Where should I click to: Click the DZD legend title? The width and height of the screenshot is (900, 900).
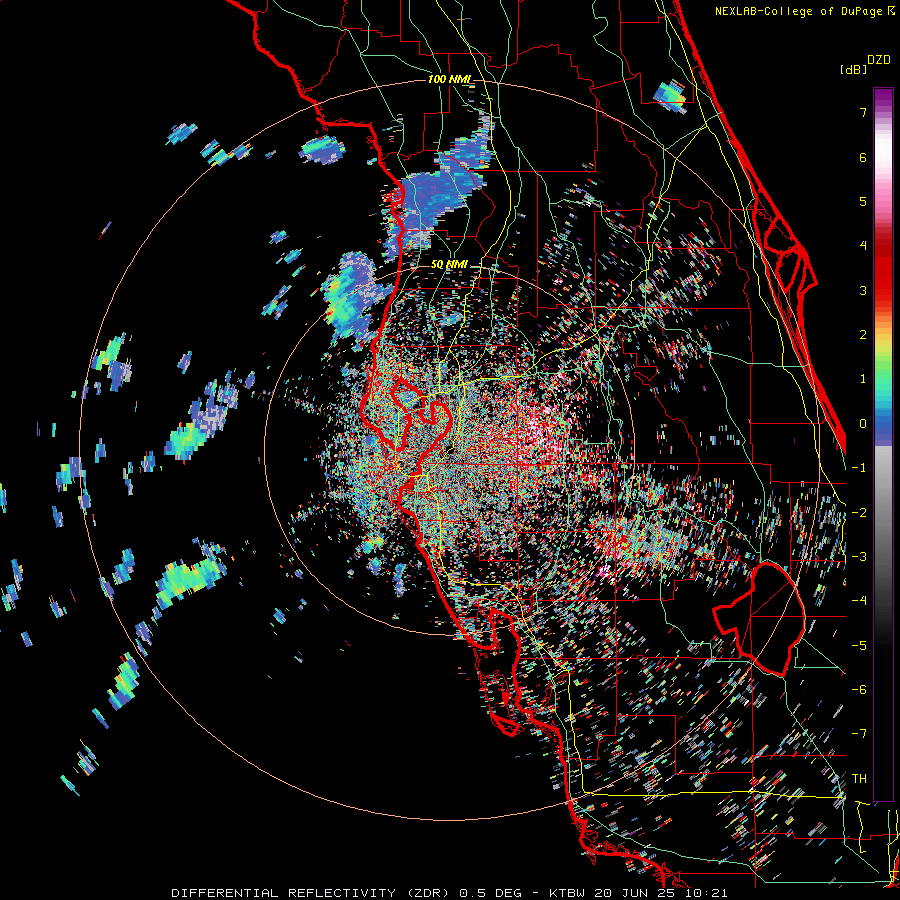coord(878,60)
